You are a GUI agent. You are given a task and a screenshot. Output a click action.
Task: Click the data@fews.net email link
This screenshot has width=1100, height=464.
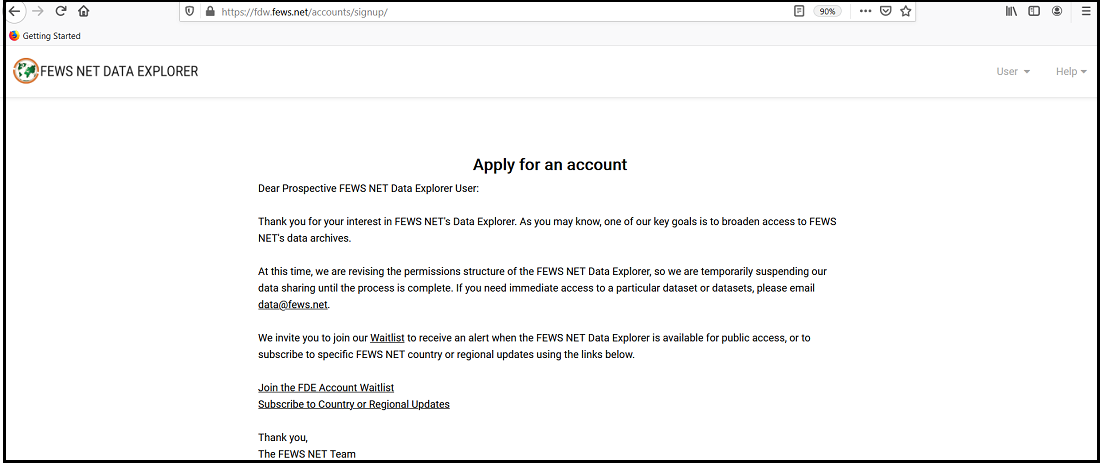pyautogui.click(x=293, y=305)
